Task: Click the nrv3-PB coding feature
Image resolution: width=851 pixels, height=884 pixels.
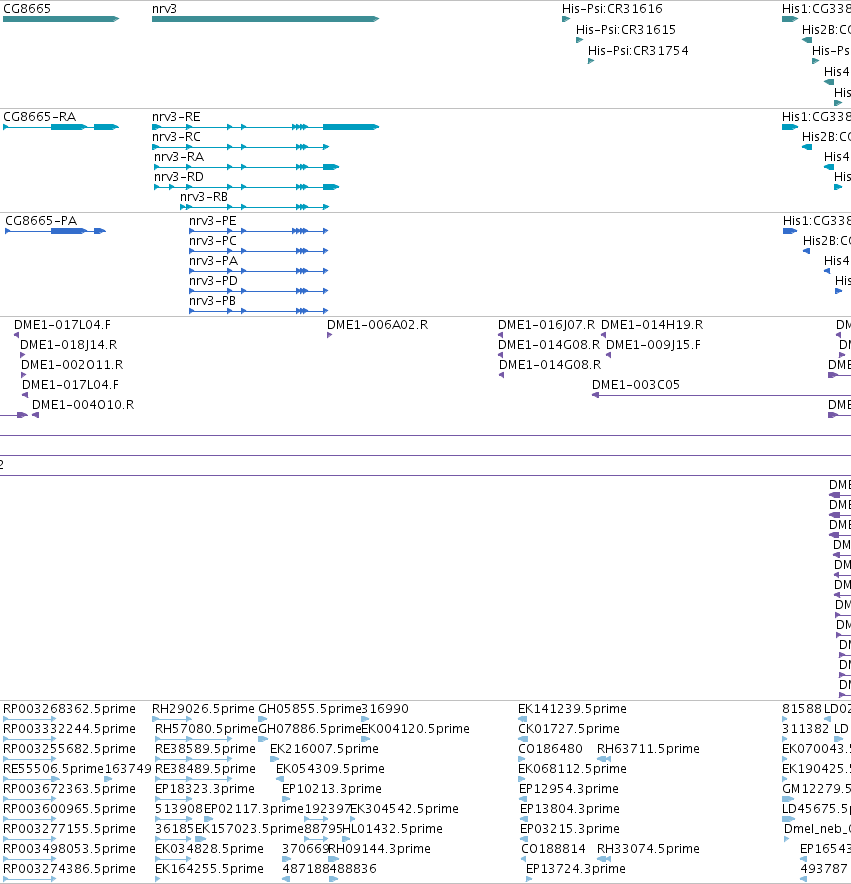Action: (258, 311)
